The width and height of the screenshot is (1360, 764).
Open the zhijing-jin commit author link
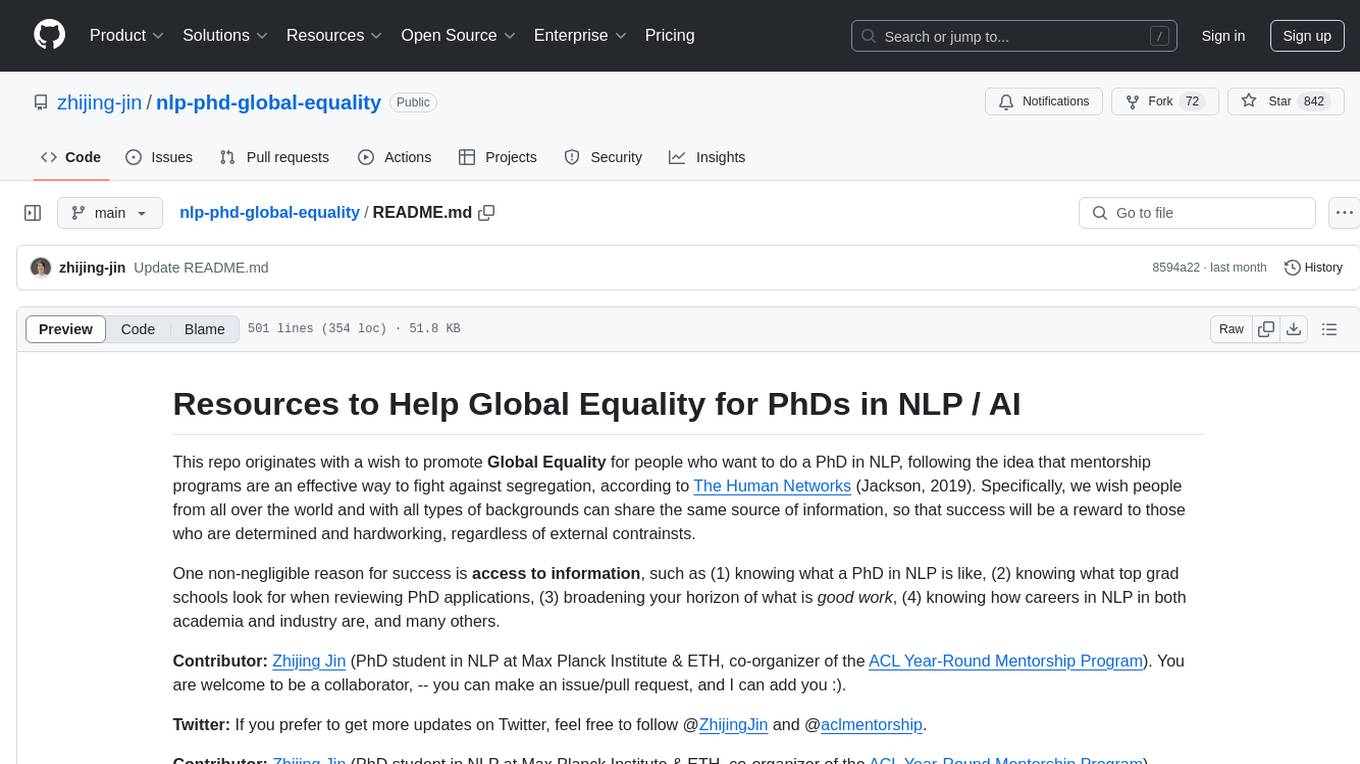tap(92, 267)
